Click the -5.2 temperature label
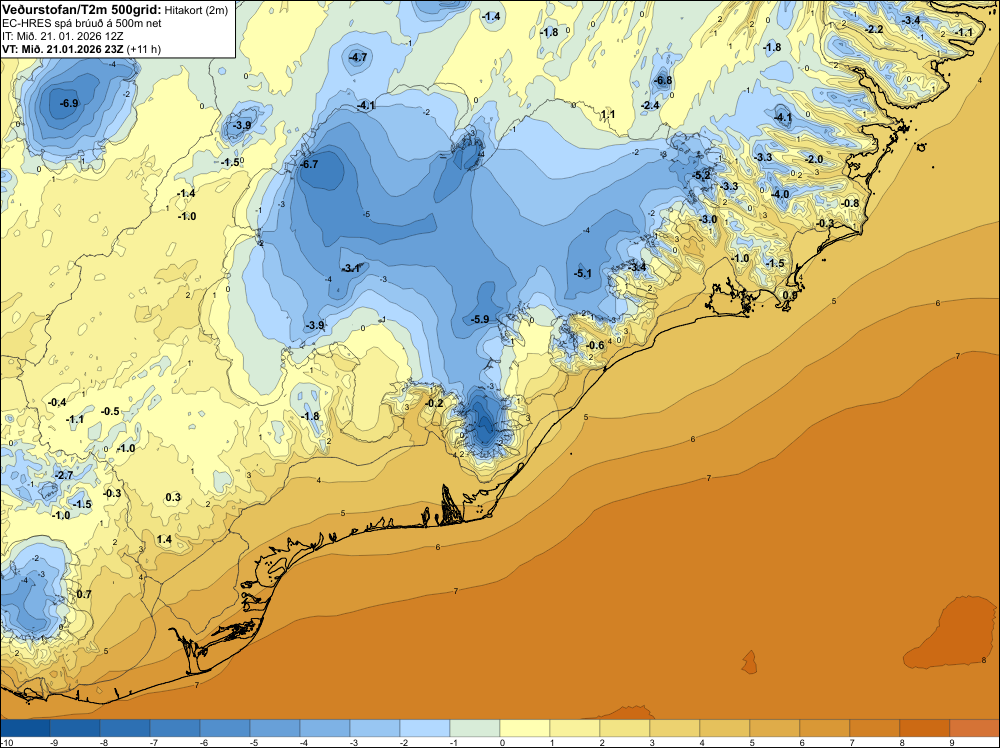Image resolution: width=1000 pixels, height=748 pixels. click(x=702, y=175)
